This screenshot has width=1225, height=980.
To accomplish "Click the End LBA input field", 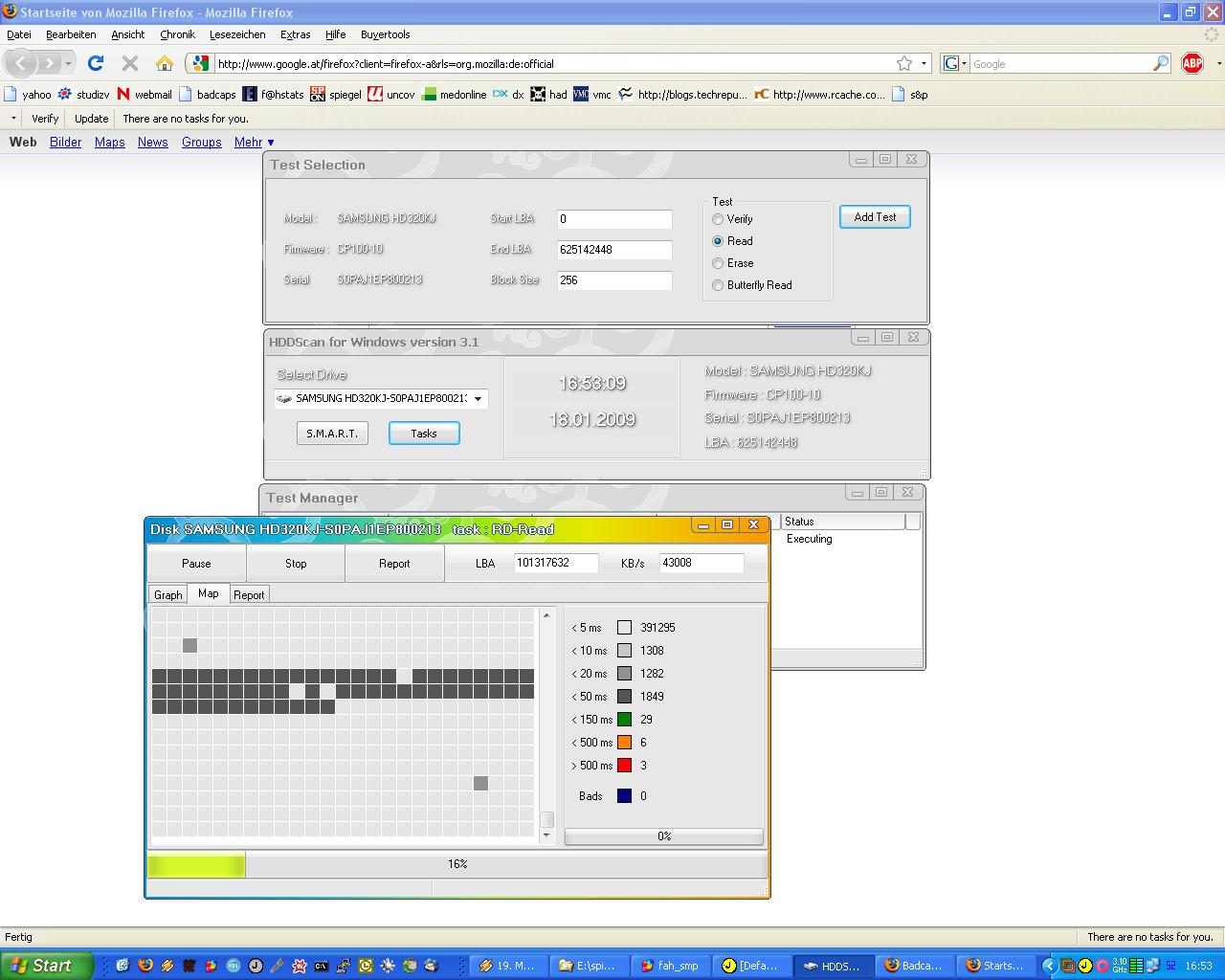I will [x=613, y=250].
